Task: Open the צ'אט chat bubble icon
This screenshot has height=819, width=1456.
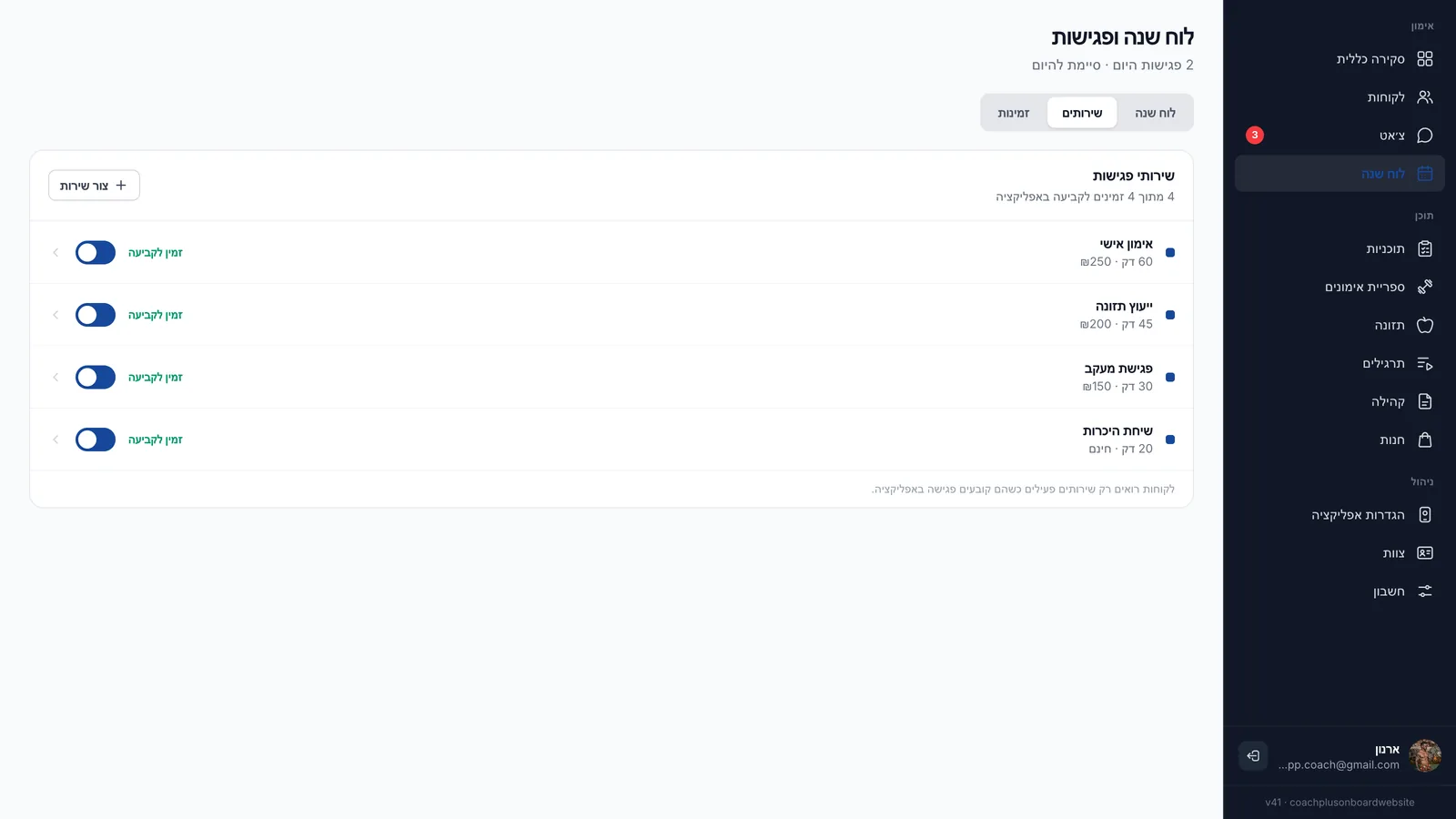Action: [x=1425, y=136]
